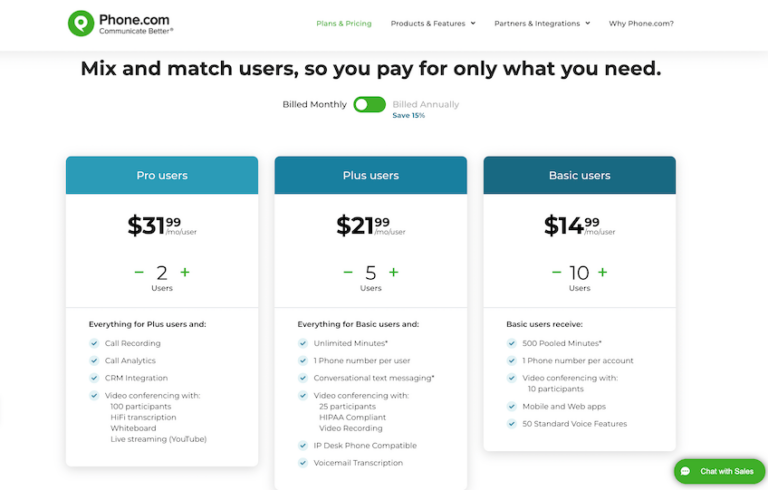Select the Billed Annually option
This screenshot has width=768, height=490.
tap(426, 104)
